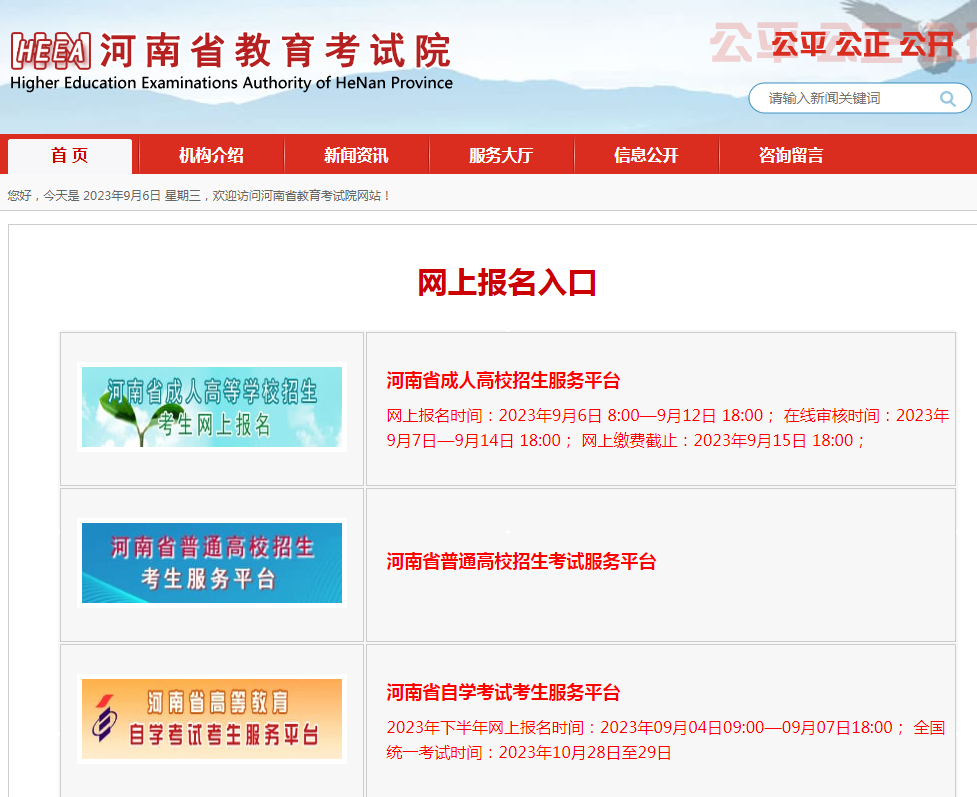Select 新闻资讯 in the navigation bar
977x797 pixels.
pos(357,154)
